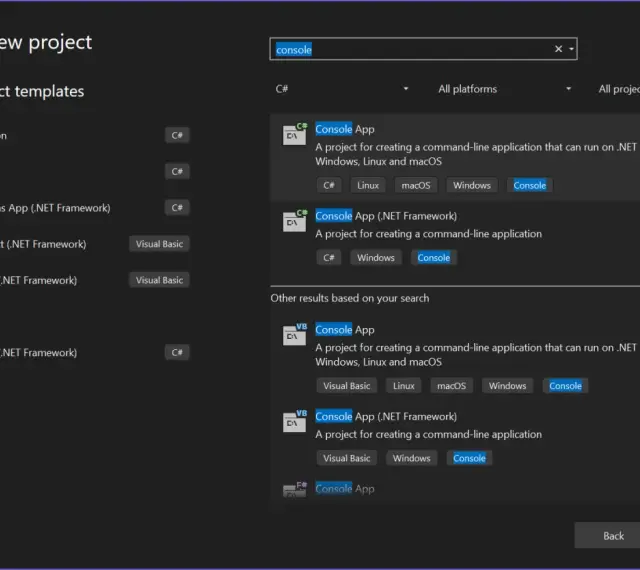640x570 pixels.
Task: Click the description under C# Console App (.NET Framework)
Action: click(428, 234)
